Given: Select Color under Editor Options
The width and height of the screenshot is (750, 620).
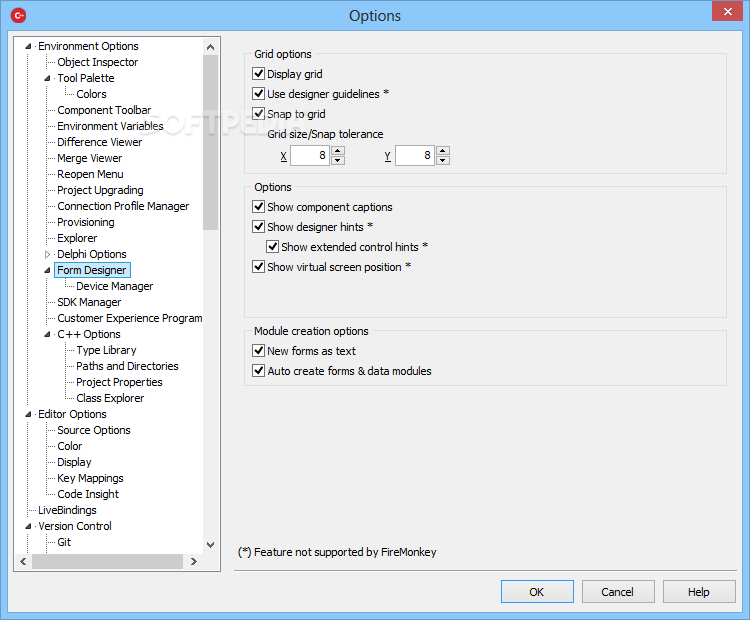Looking at the screenshot, I should (70, 446).
